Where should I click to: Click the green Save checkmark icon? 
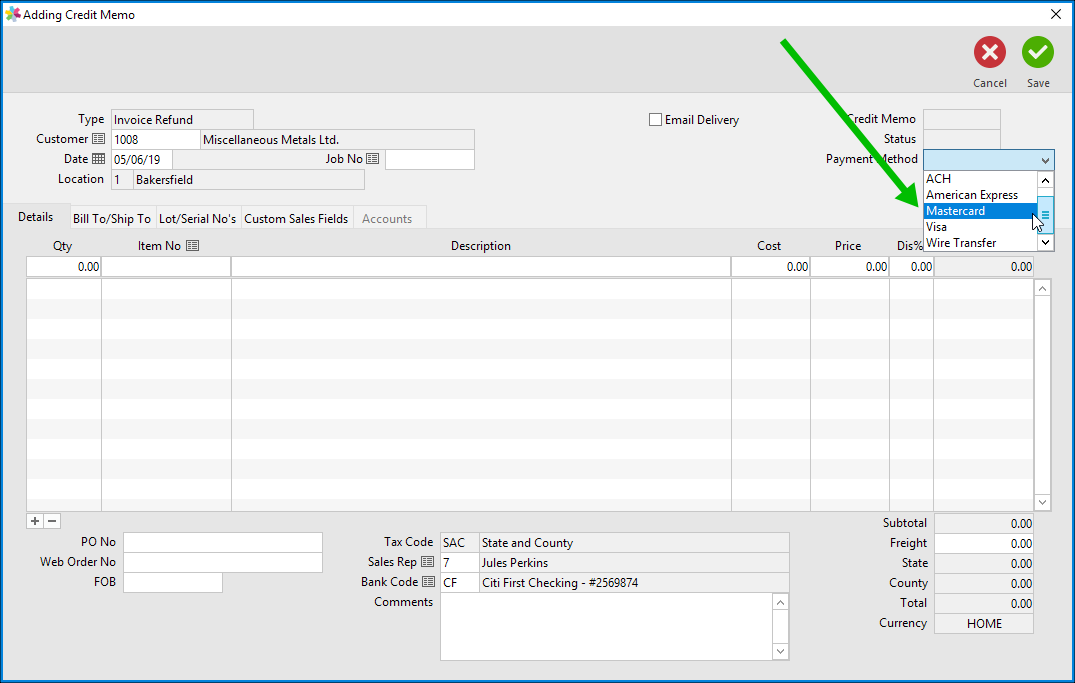(1038, 52)
